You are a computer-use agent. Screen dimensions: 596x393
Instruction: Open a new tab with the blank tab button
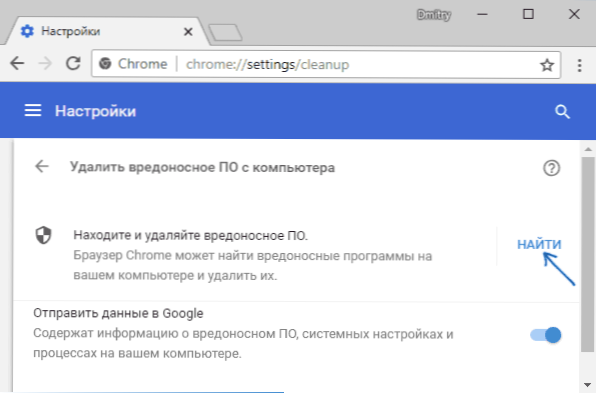[x=225, y=33]
